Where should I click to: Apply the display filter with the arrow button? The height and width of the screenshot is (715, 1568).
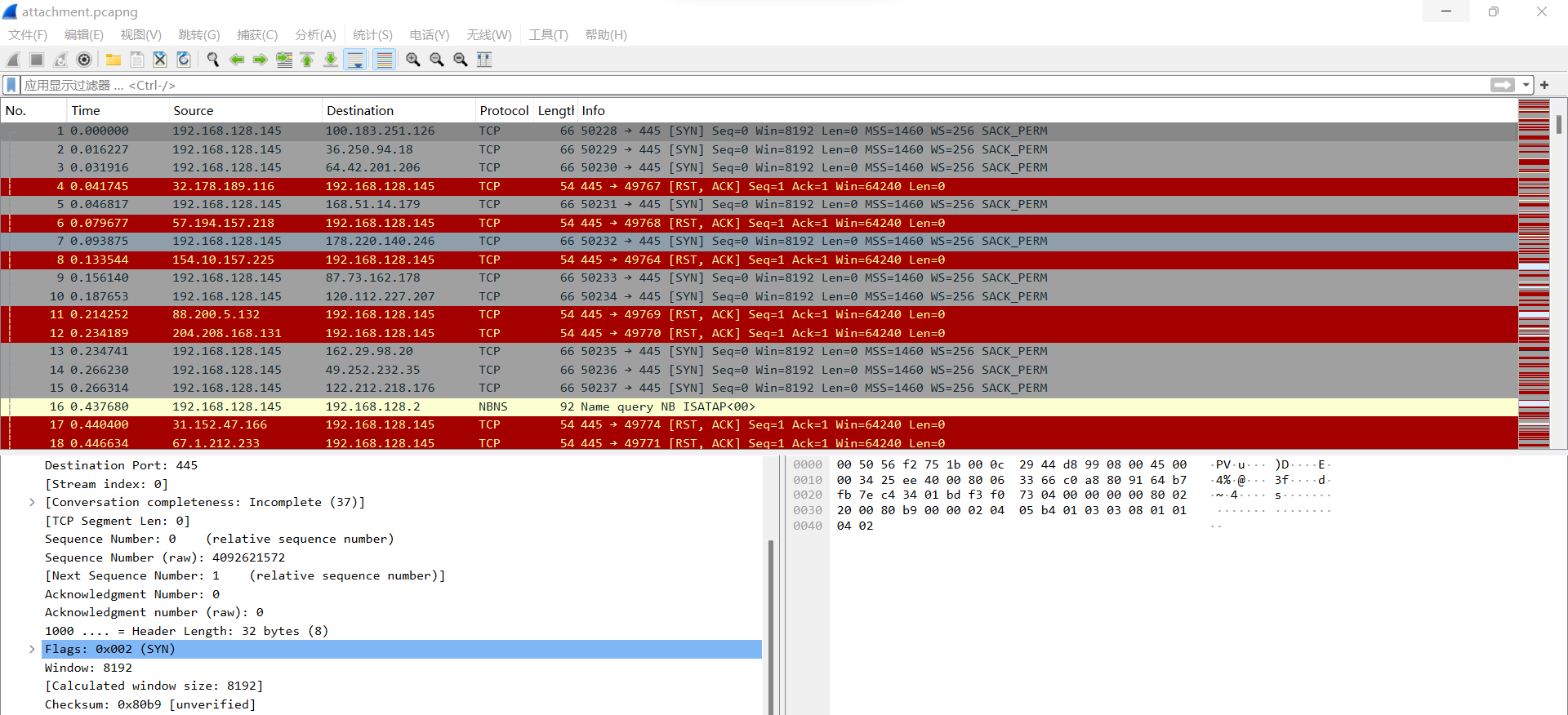pyautogui.click(x=1502, y=85)
